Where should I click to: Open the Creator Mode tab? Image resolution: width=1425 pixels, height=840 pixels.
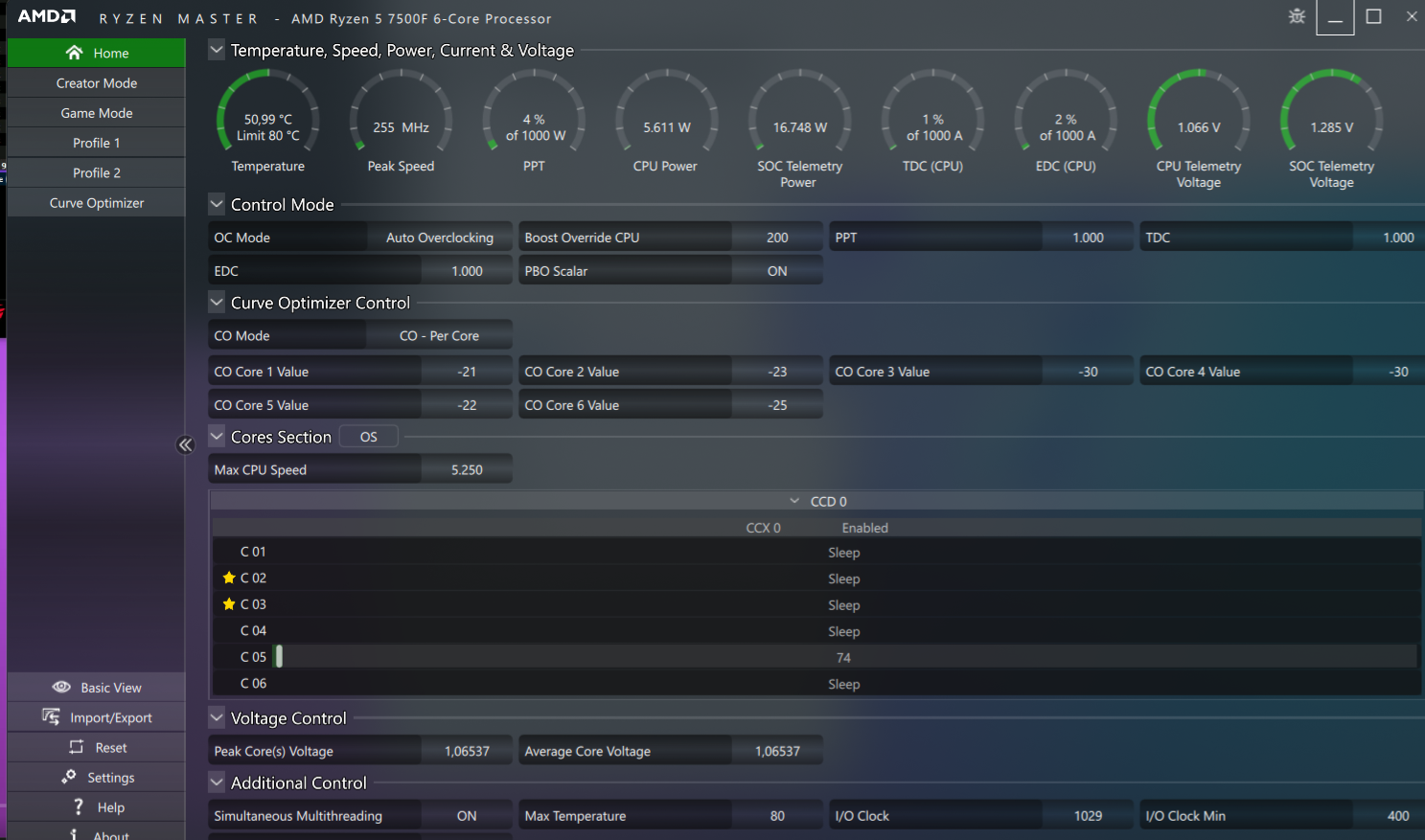(x=97, y=83)
